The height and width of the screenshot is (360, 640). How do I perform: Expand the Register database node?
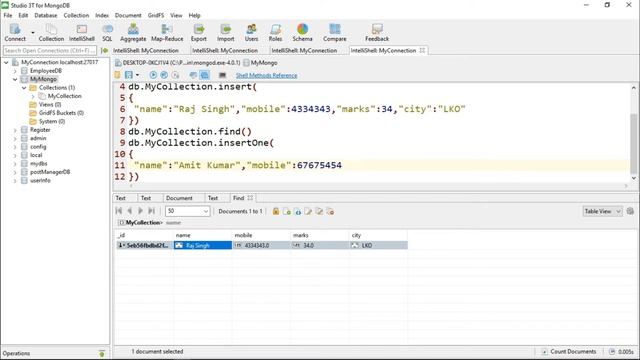[15, 130]
